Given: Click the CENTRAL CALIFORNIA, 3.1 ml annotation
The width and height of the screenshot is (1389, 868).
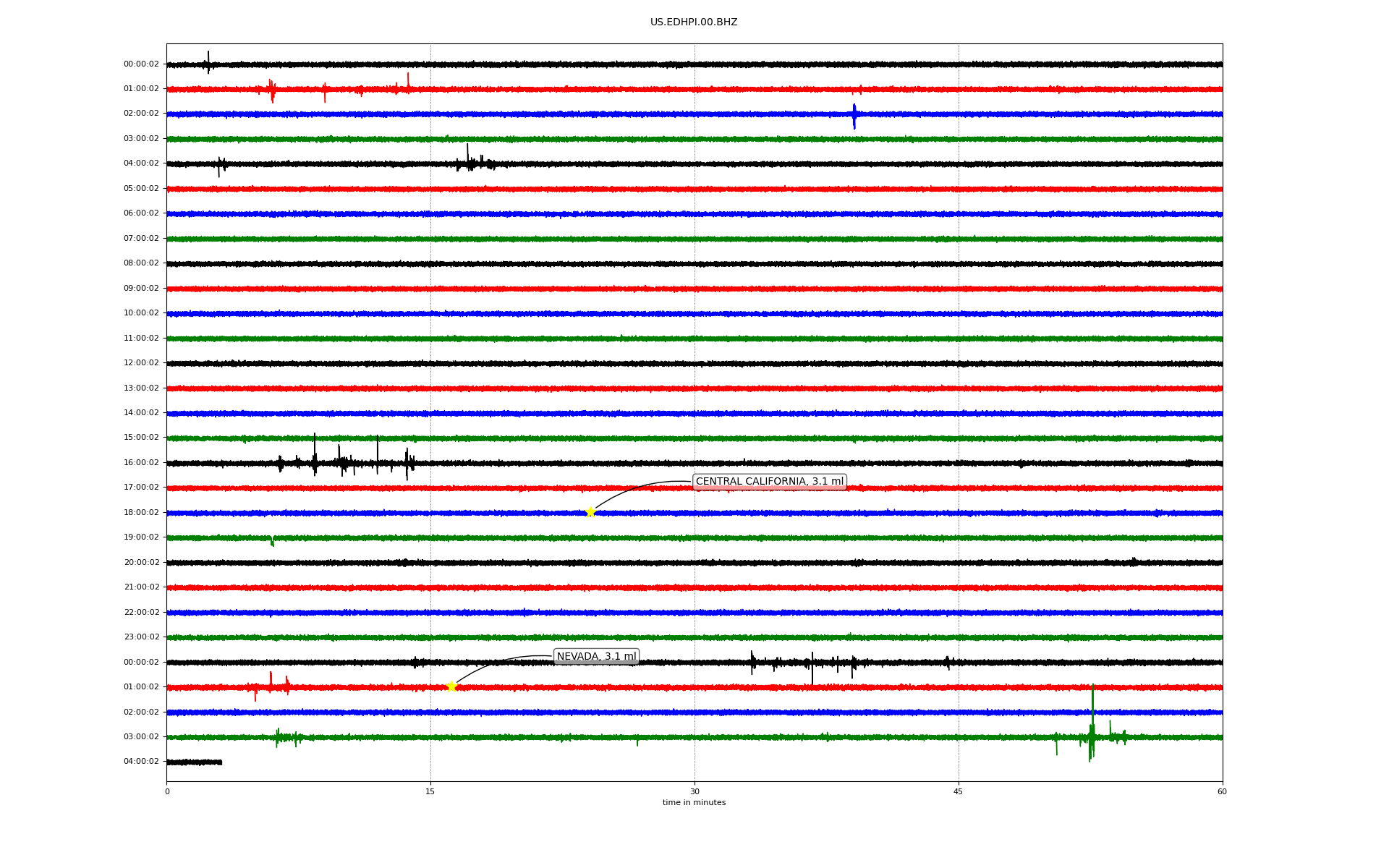Looking at the screenshot, I should (x=769, y=482).
